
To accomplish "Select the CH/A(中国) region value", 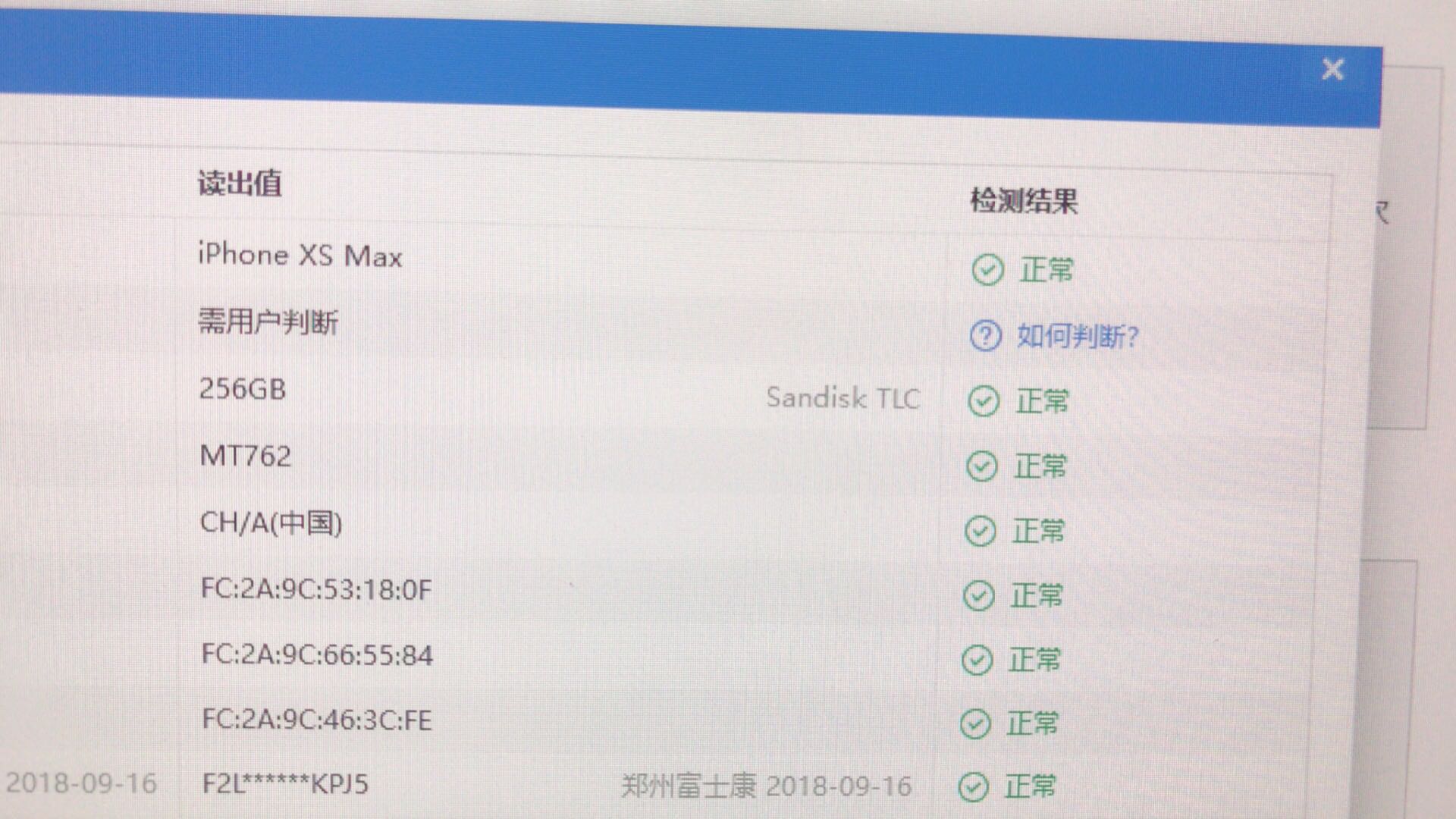I will (271, 522).
